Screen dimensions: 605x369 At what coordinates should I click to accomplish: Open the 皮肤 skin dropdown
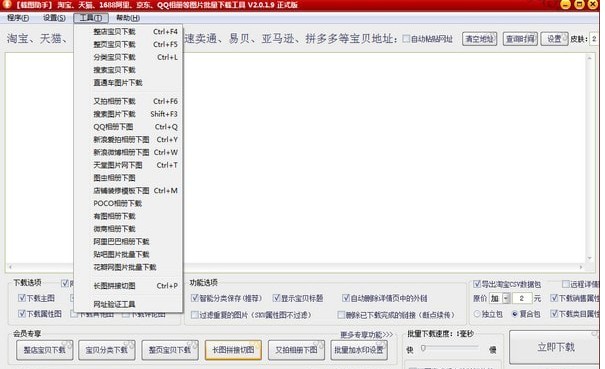pos(595,39)
